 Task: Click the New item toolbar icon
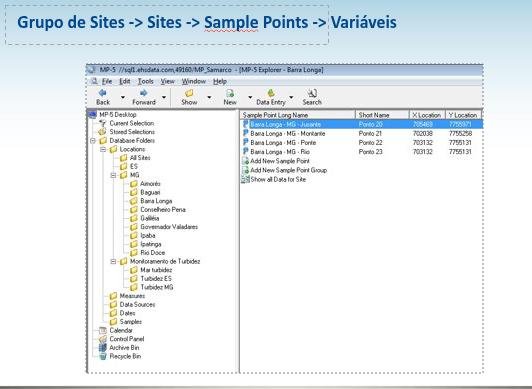(x=230, y=93)
